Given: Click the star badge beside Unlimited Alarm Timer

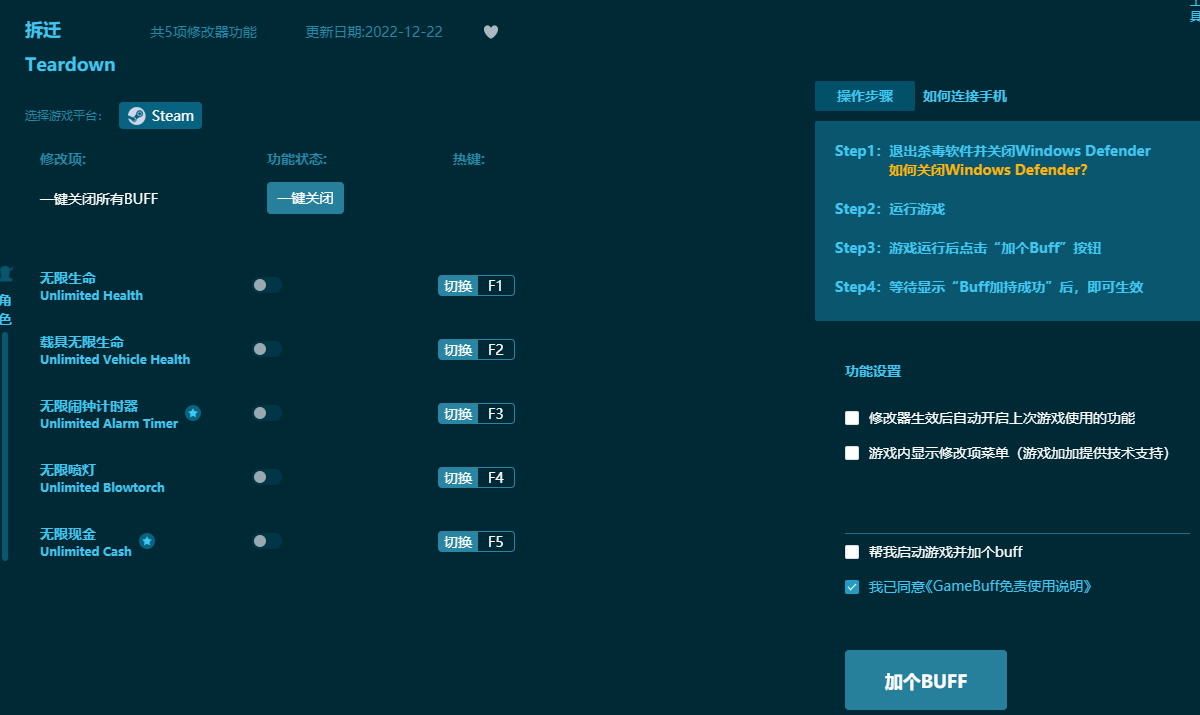Looking at the screenshot, I should [x=193, y=413].
